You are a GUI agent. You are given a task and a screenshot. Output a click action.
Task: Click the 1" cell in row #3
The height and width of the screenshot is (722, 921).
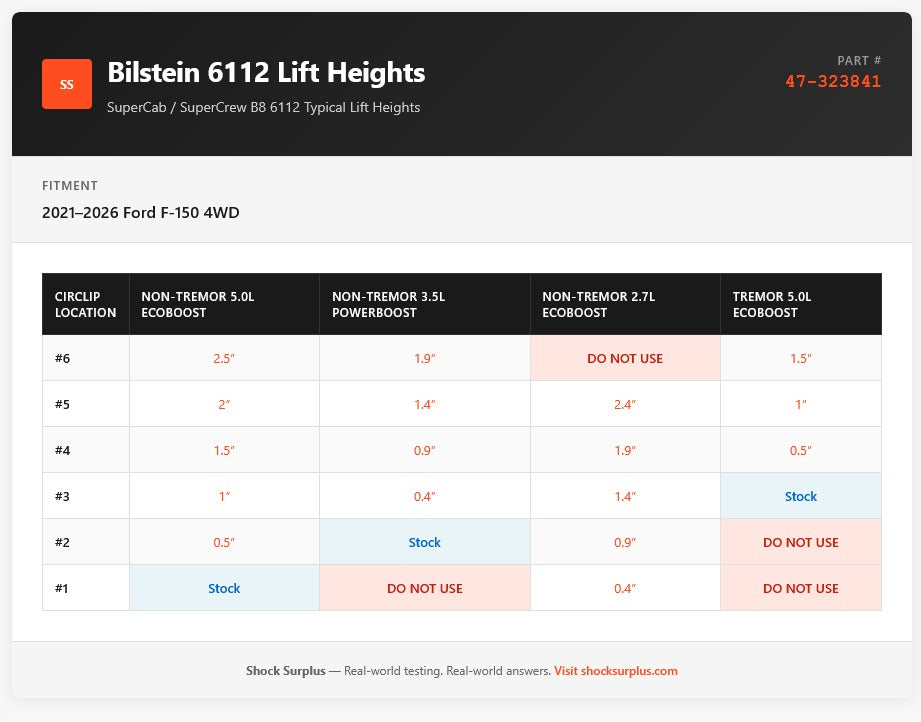tap(224, 496)
